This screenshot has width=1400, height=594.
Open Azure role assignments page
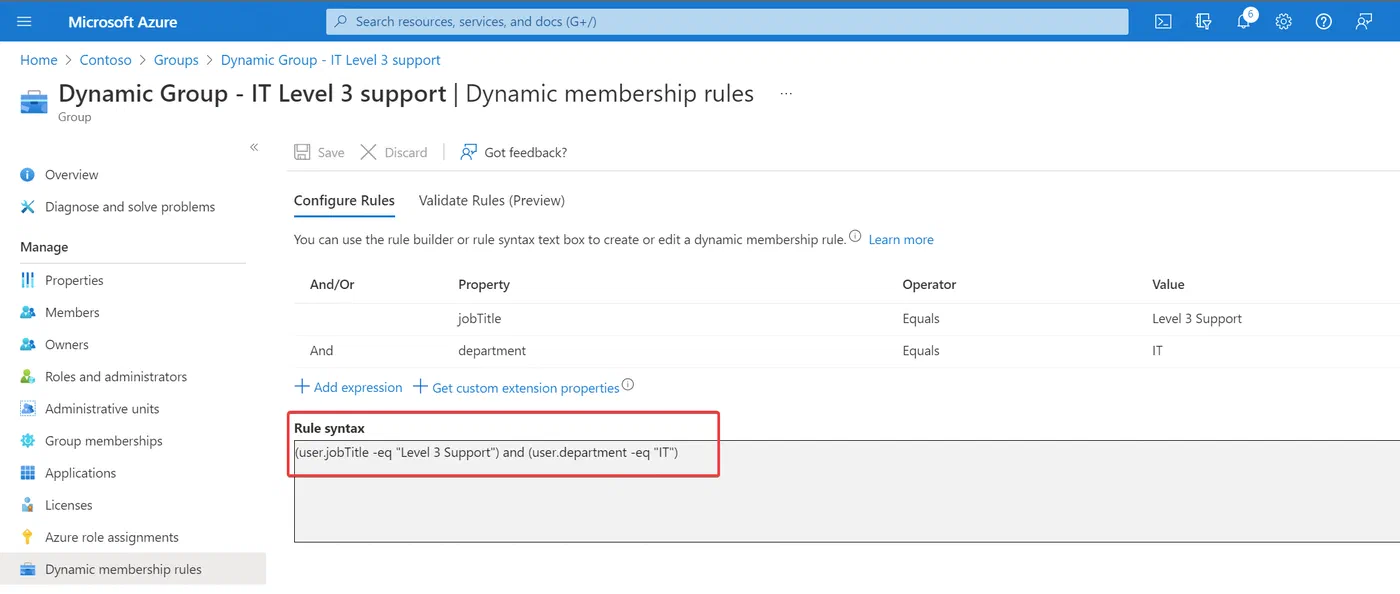click(112, 537)
